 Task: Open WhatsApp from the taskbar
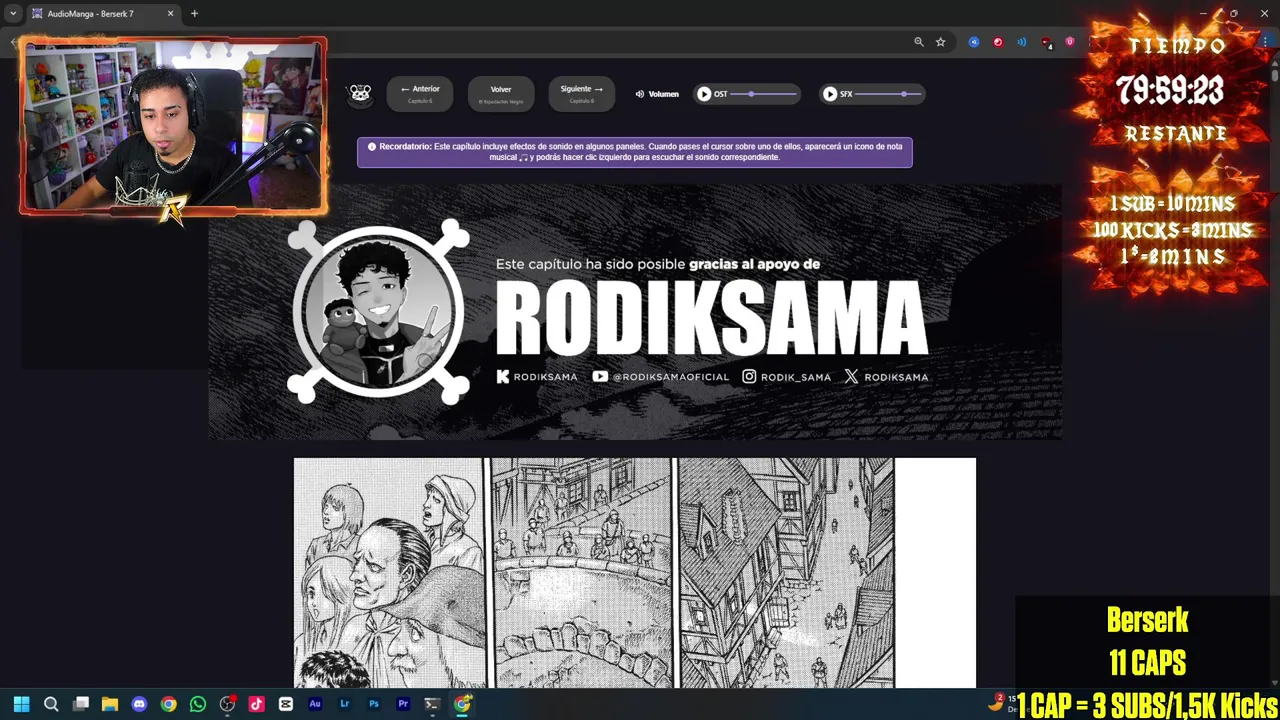(198, 704)
